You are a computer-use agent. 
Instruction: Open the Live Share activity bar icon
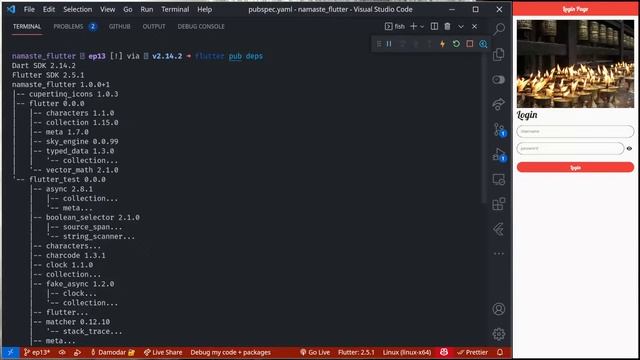click(499, 104)
